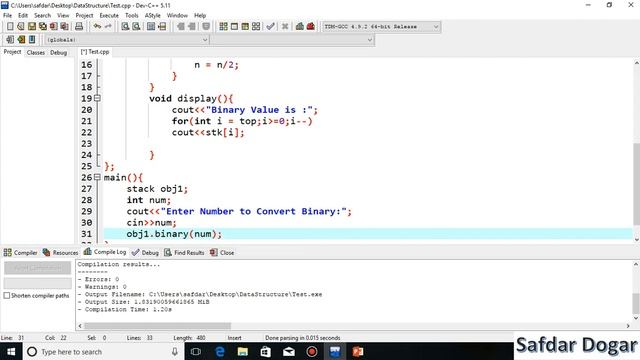Click the Profile Analysis toolbar icon
Image resolution: width=640 pixels, height=360 pixels.
[x=300, y=27]
